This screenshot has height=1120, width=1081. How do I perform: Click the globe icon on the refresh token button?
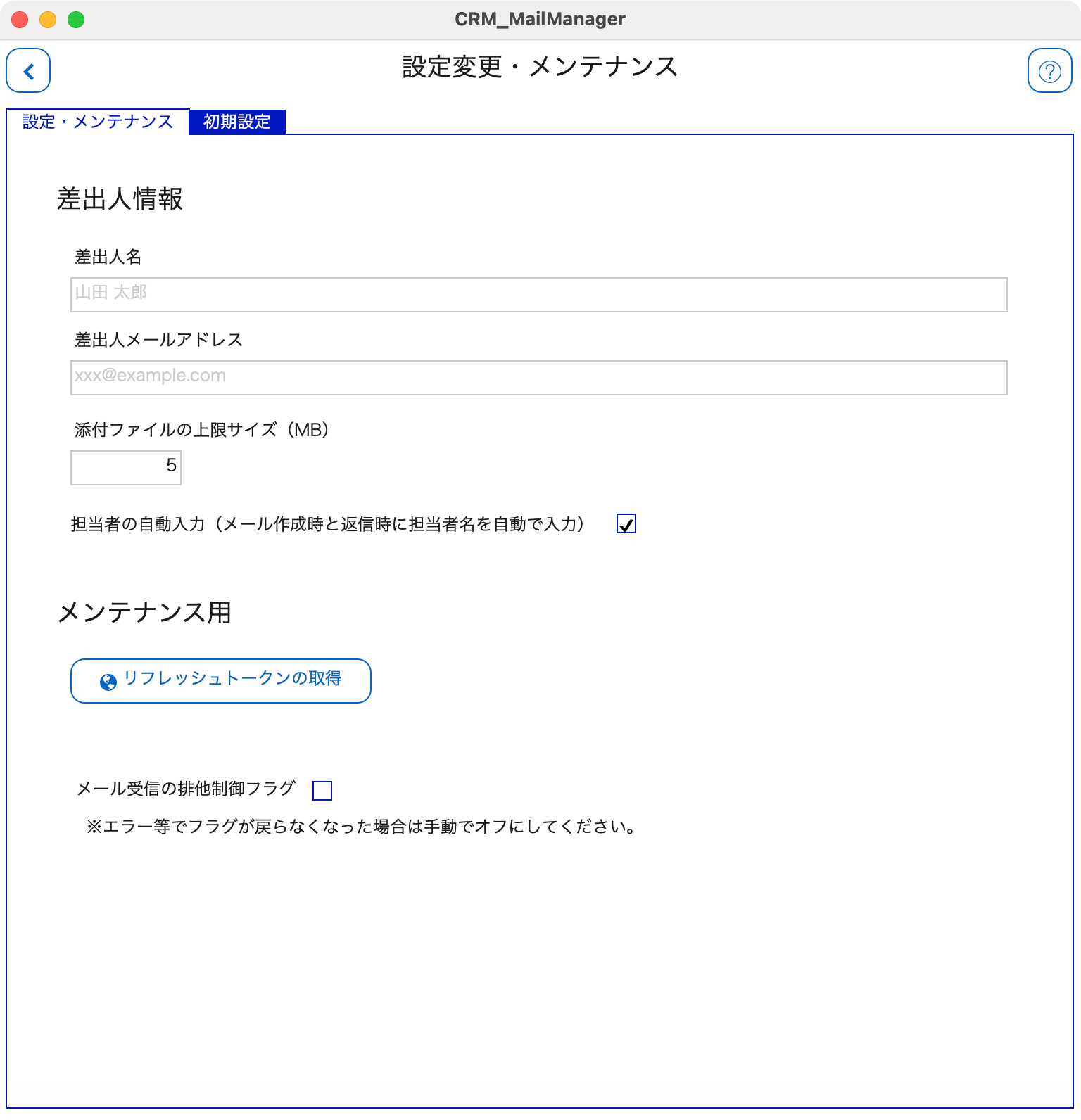click(x=108, y=682)
